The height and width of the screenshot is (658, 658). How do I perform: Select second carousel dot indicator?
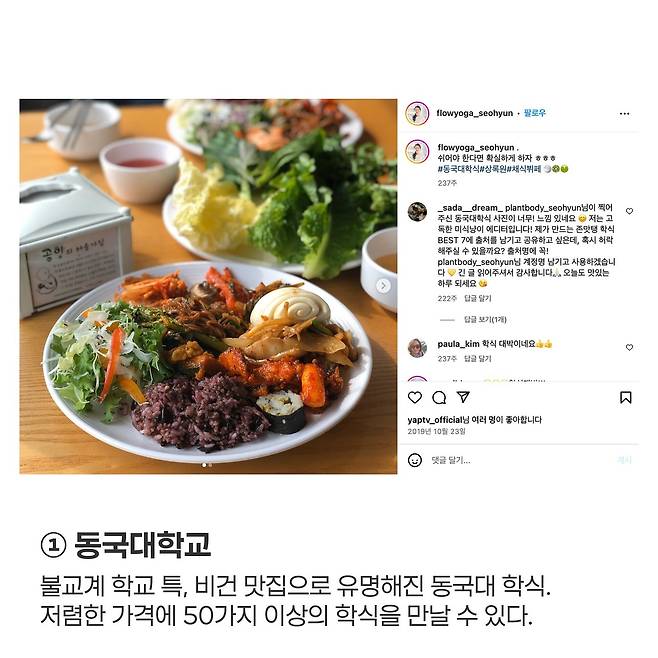(x=210, y=465)
